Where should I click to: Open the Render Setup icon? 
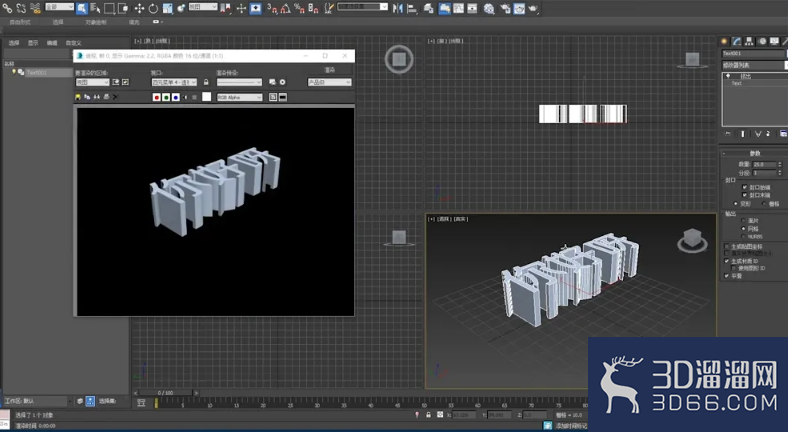[505, 8]
